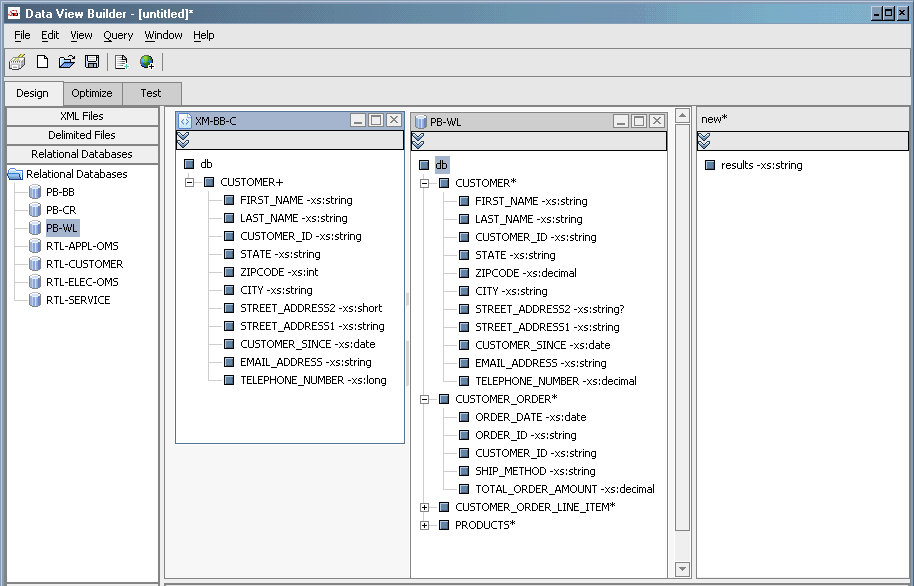This screenshot has height=586, width=914.
Task: Click scroll down arrow in design area
Action: point(682,569)
